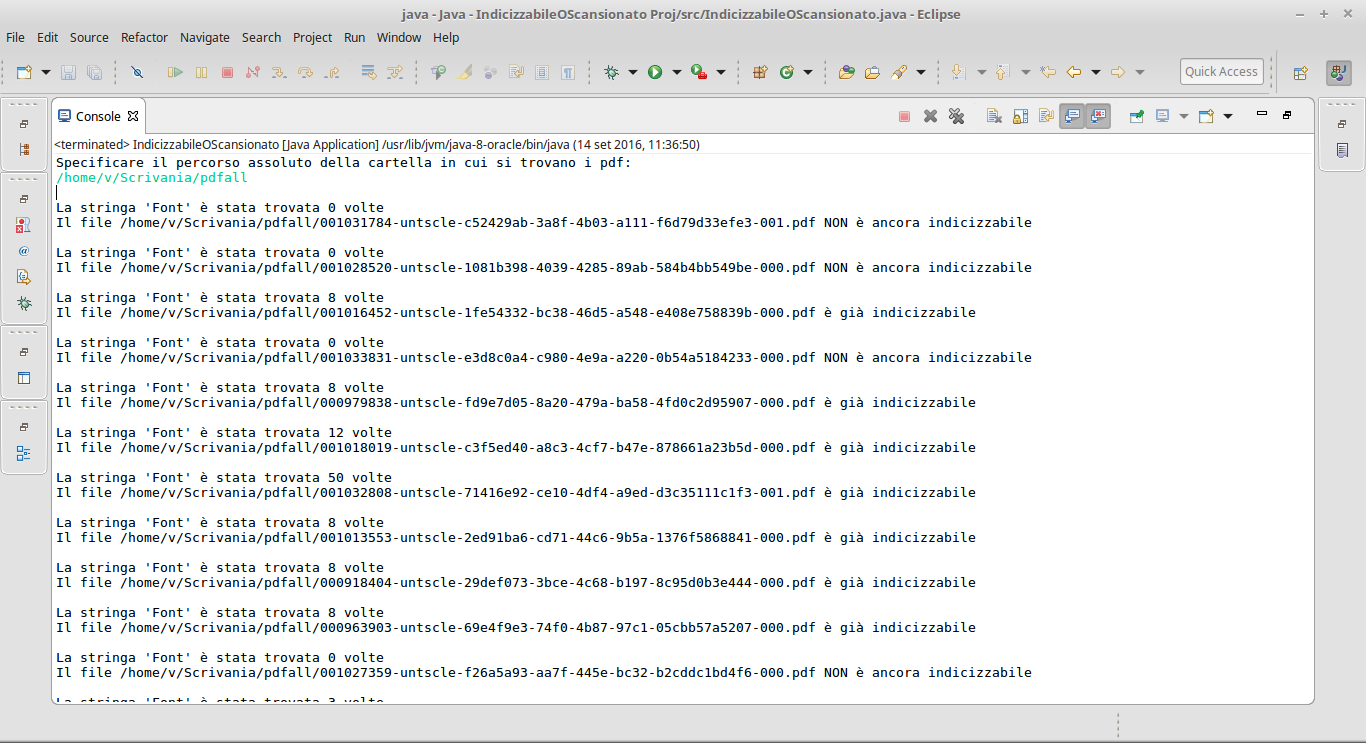
Task: Click Remove Launch console icon
Action: coord(930,116)
